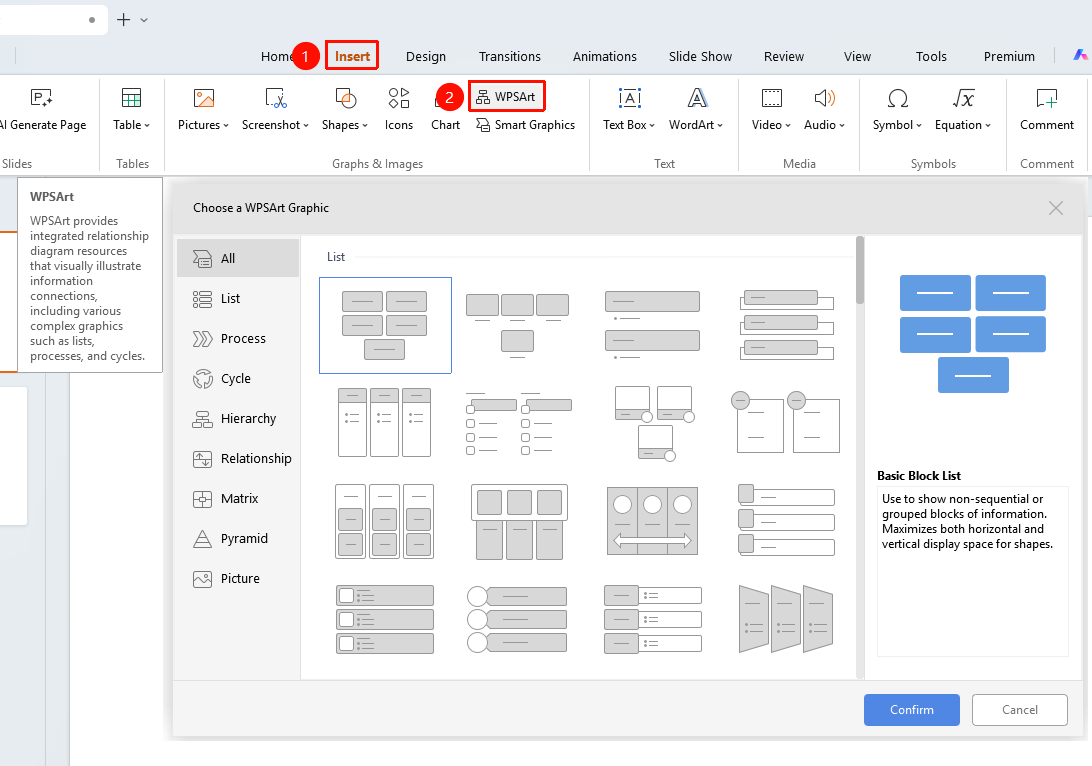Go to the Animations tab
The width and height of the screenshot is (1092, 766).
coord(604,56)
